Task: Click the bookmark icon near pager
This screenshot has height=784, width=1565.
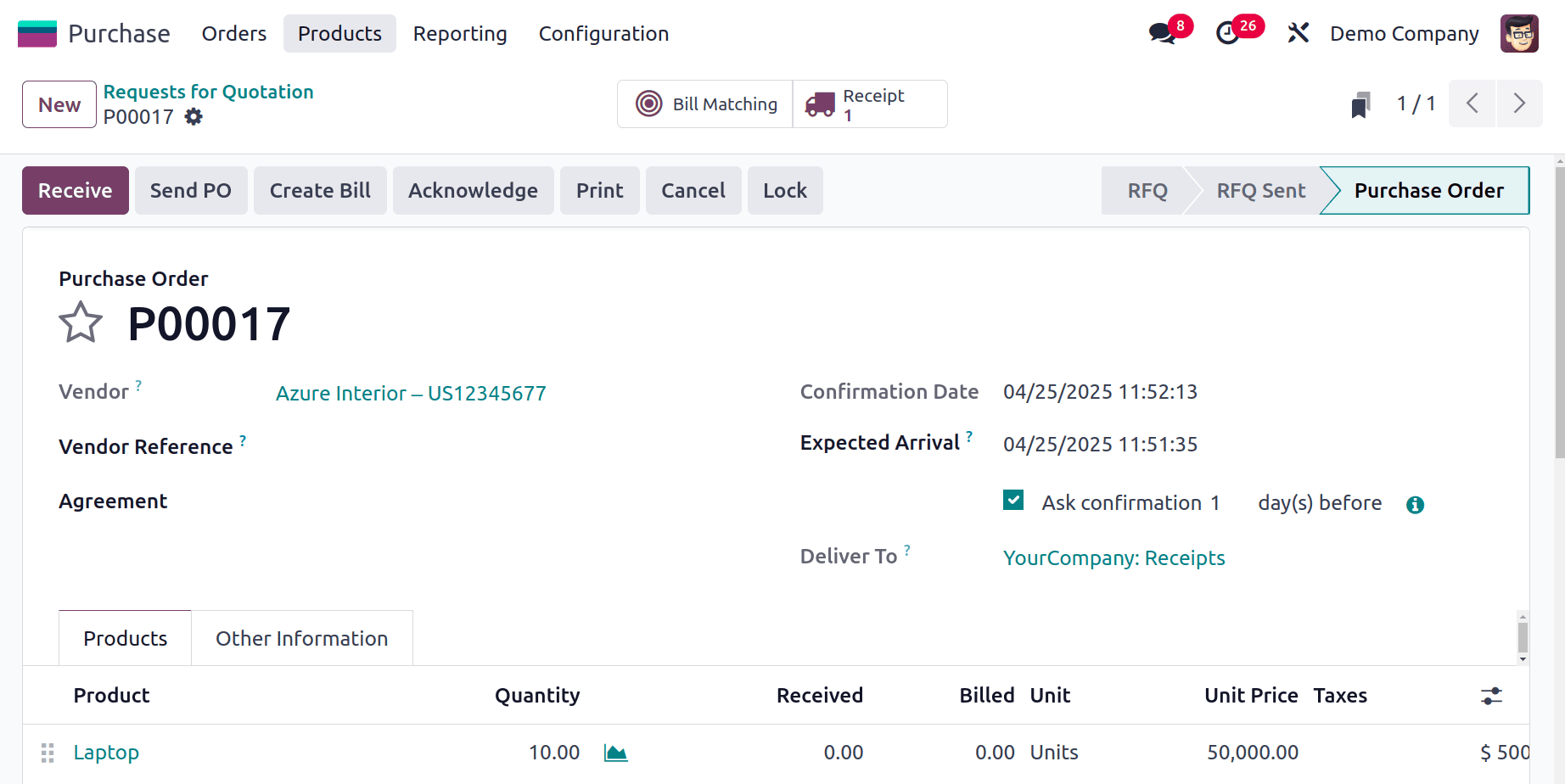Action: tap(1360, 104)
